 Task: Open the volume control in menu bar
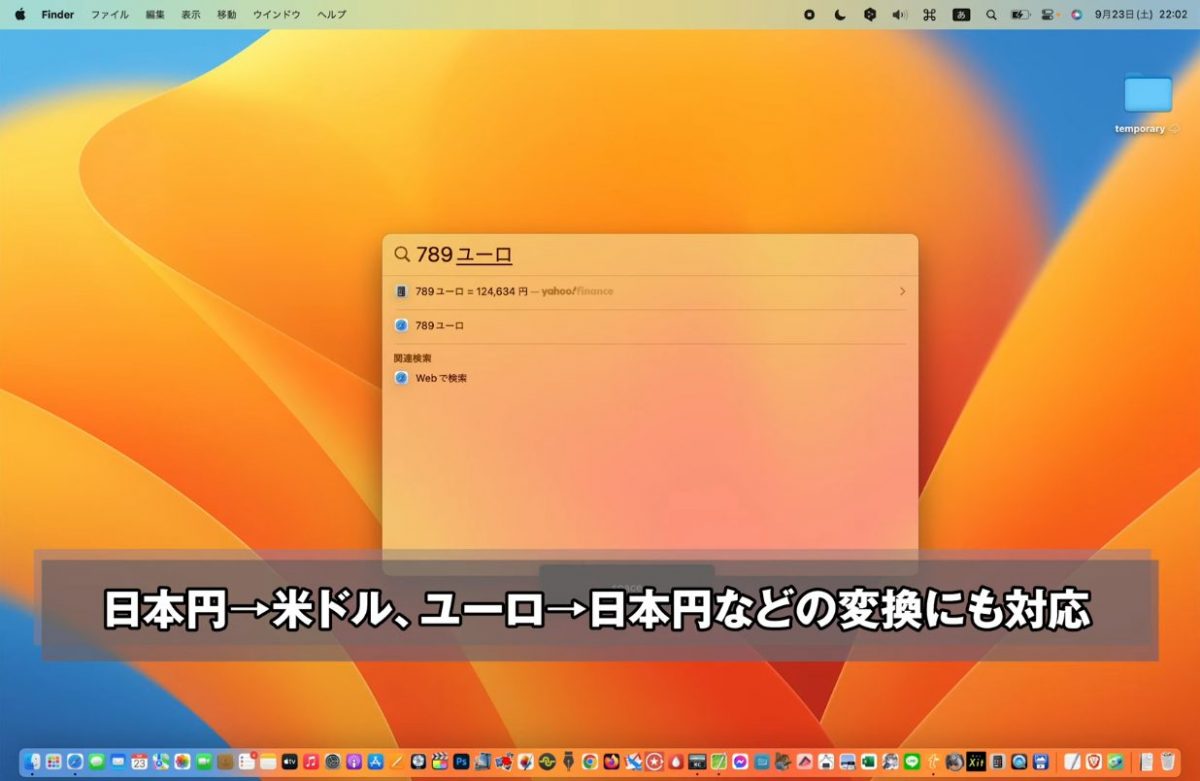pyautogui.click(x=899, y=15)
